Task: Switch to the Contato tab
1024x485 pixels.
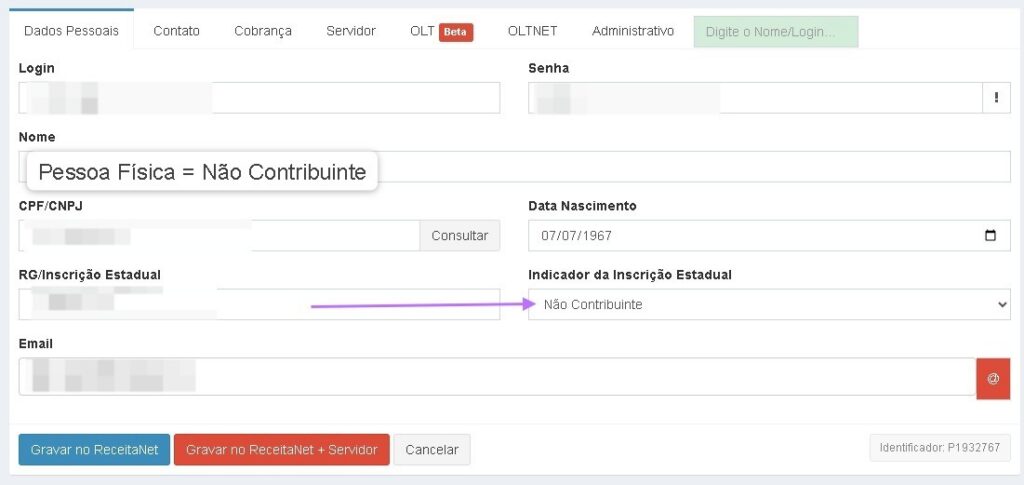Action: (176, 31)
